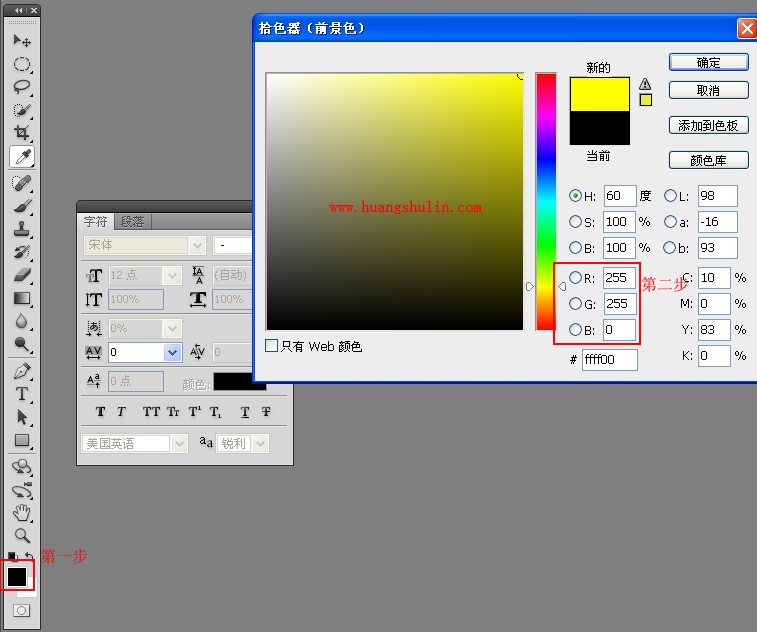Select the Horizontal Type tool
This screenshot has width=757, height=632.
pos(21,394)
